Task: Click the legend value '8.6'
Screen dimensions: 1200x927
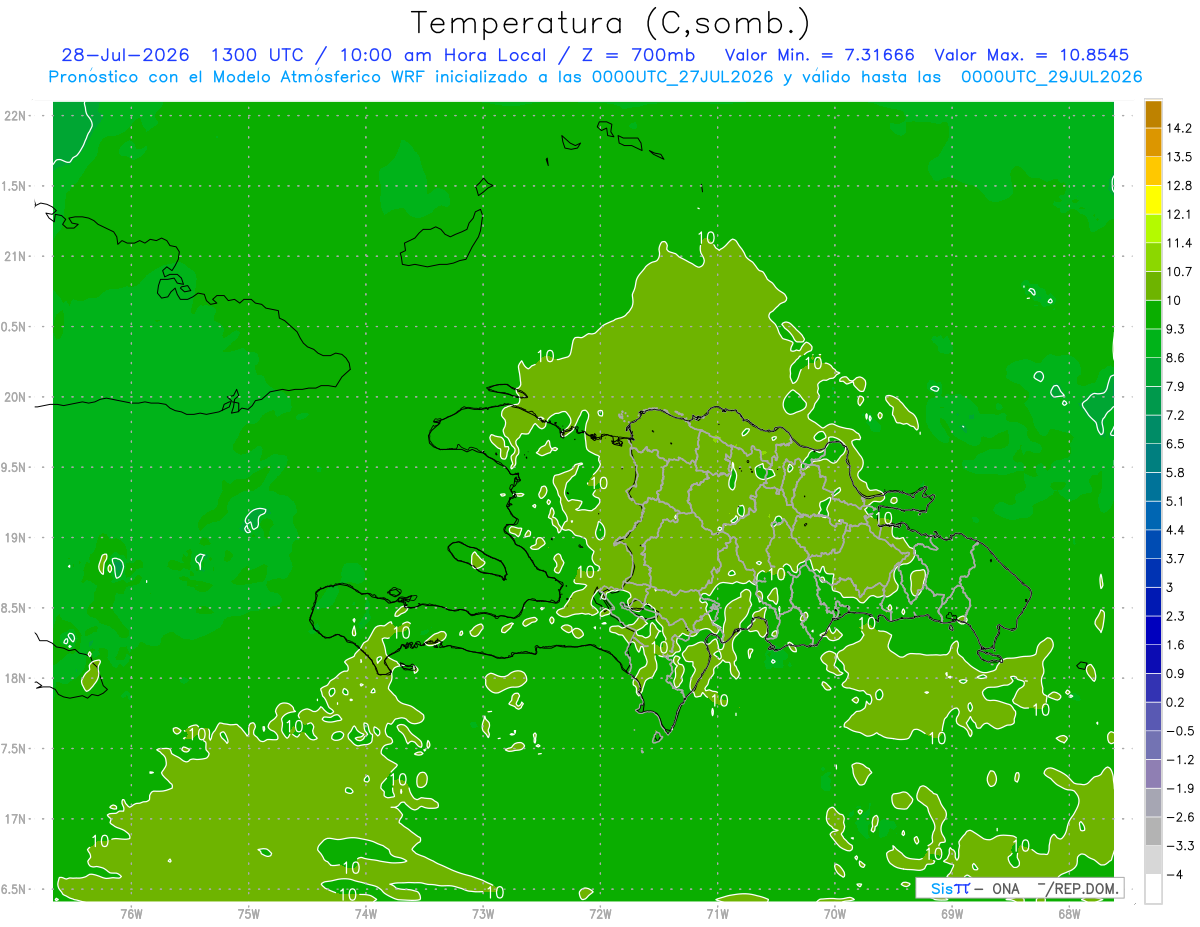Action: click(1176, 358)
